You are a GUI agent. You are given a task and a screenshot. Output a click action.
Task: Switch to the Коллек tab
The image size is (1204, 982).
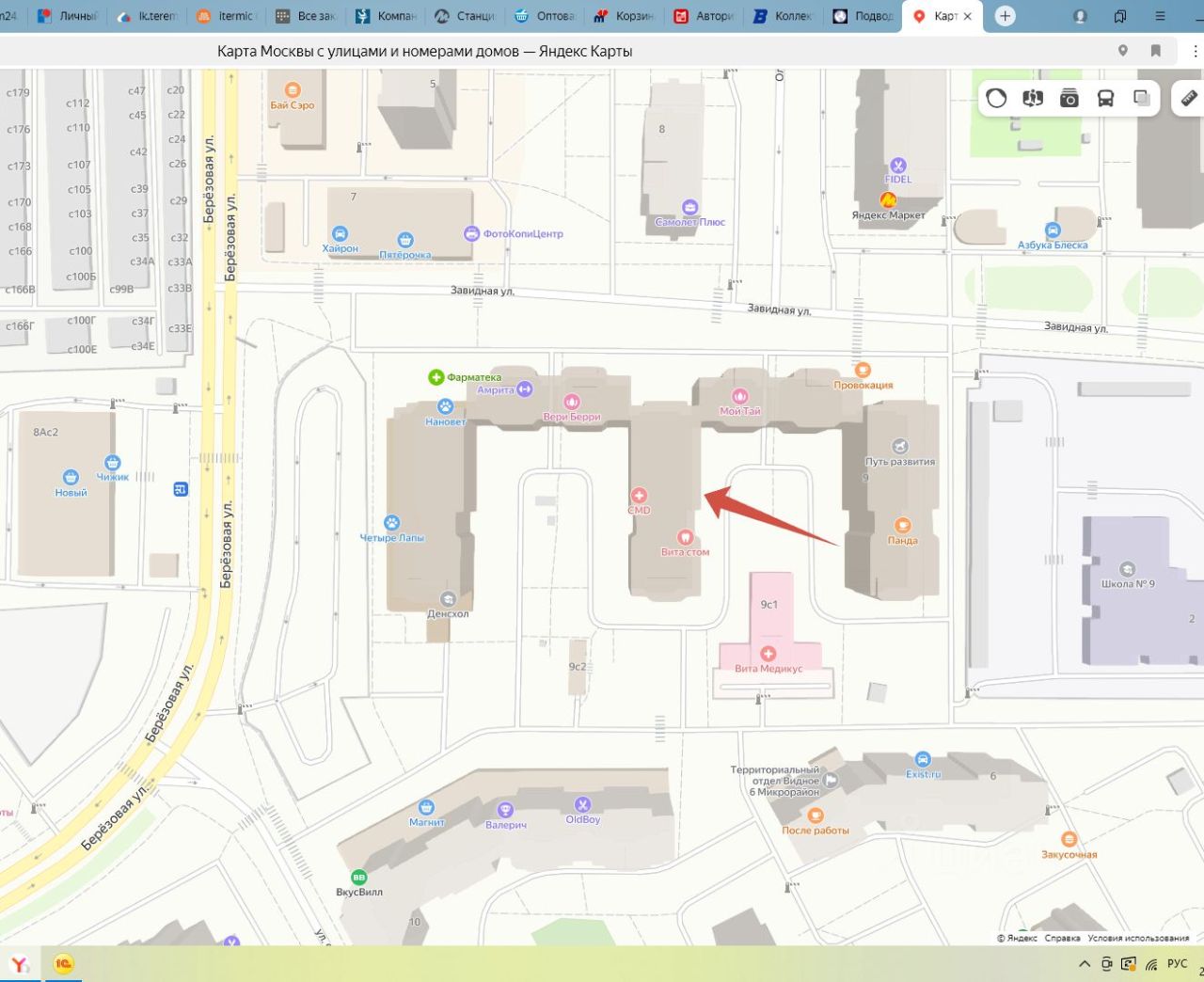click(x=784, y=16)
